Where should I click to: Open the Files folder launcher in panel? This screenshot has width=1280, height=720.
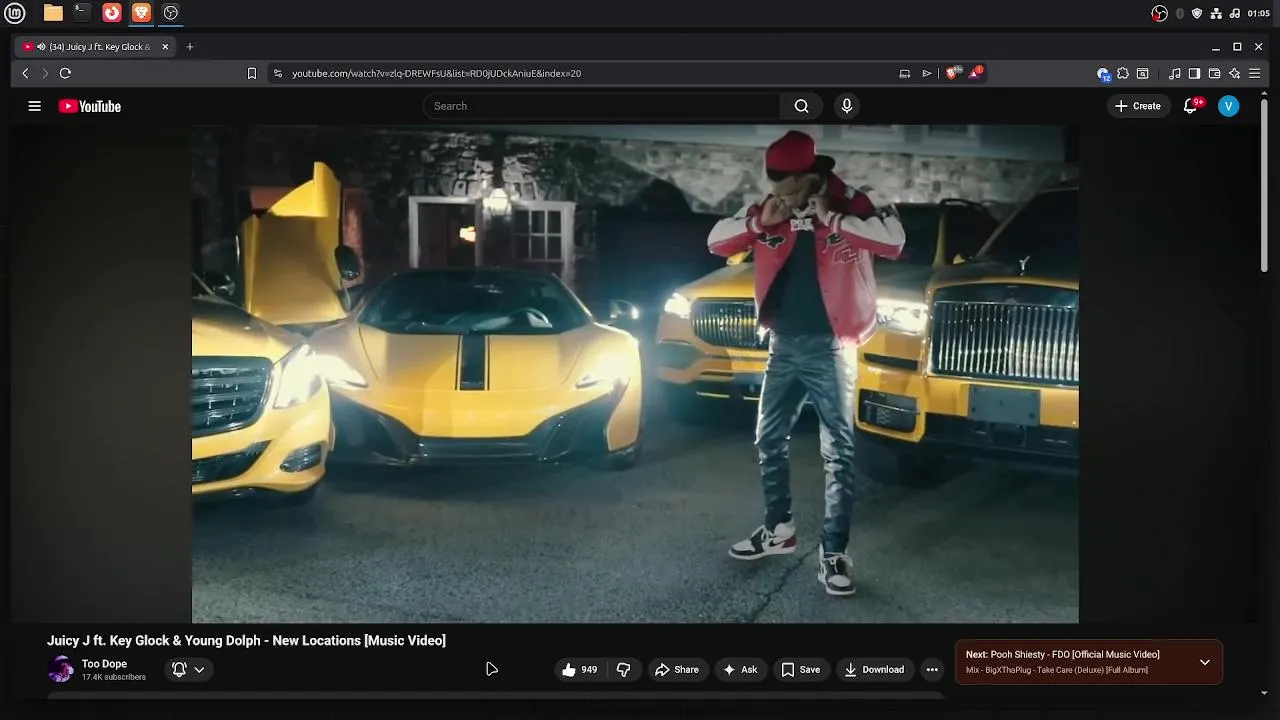[53, 13]
